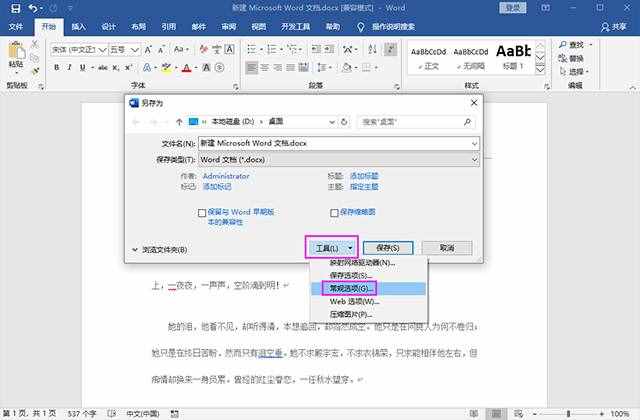The width and height of the screenshot is (640, 420).
Task: Click the numbered list icon
Action: coord(272,49)
